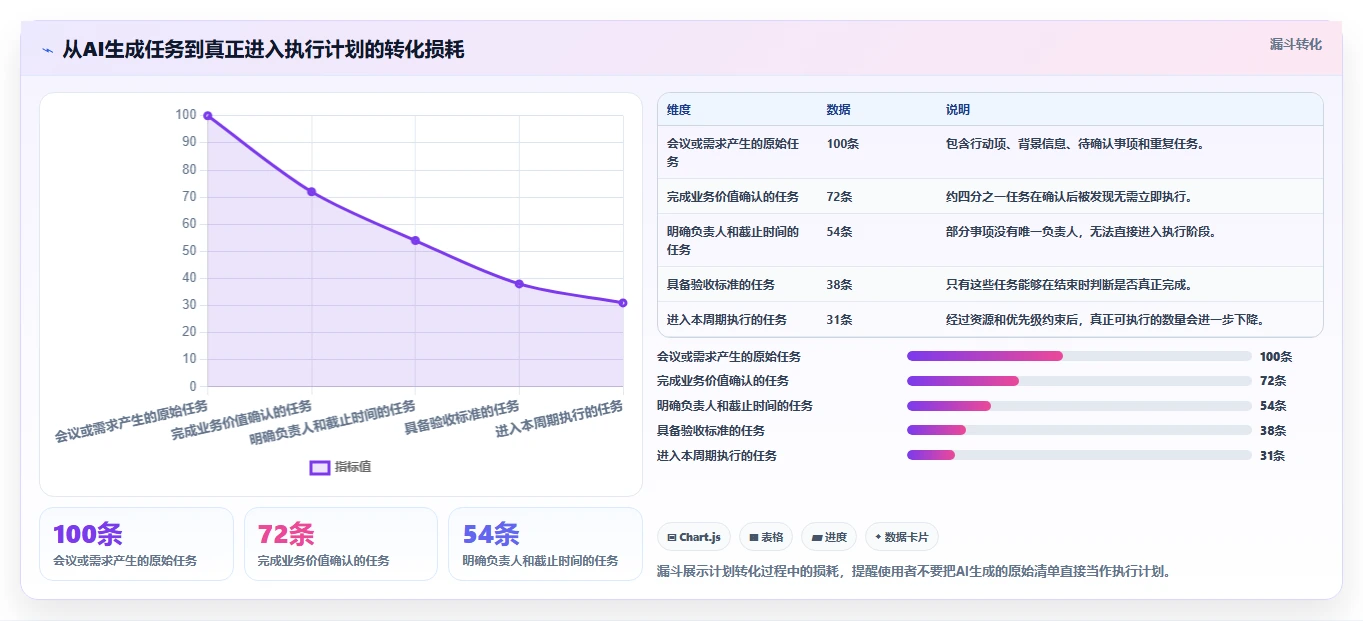Click the 表格 tag chip

point(765,537)
